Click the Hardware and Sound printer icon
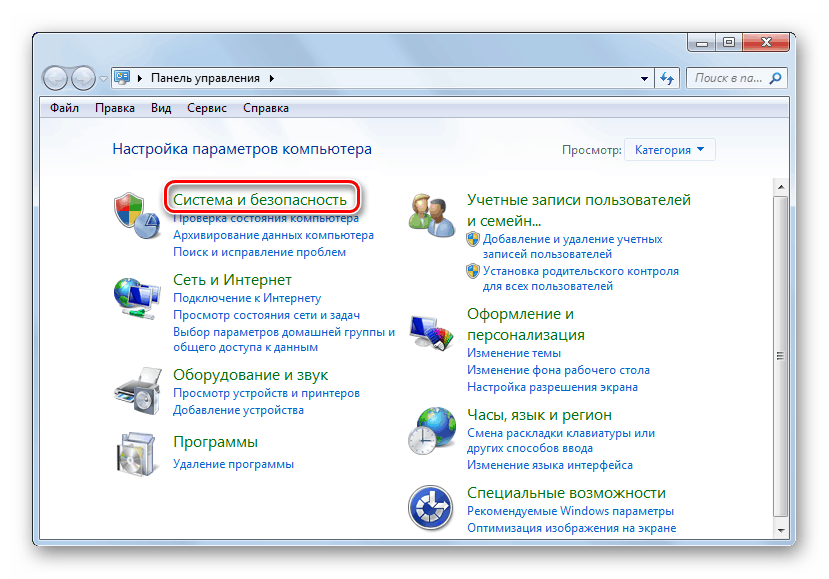Viewport: 829px width, 579px height. click(138, 388)
